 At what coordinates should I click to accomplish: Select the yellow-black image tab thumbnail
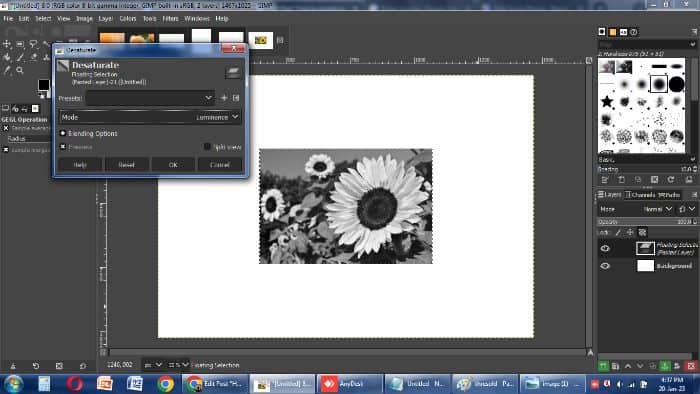[x=260, y=40]
